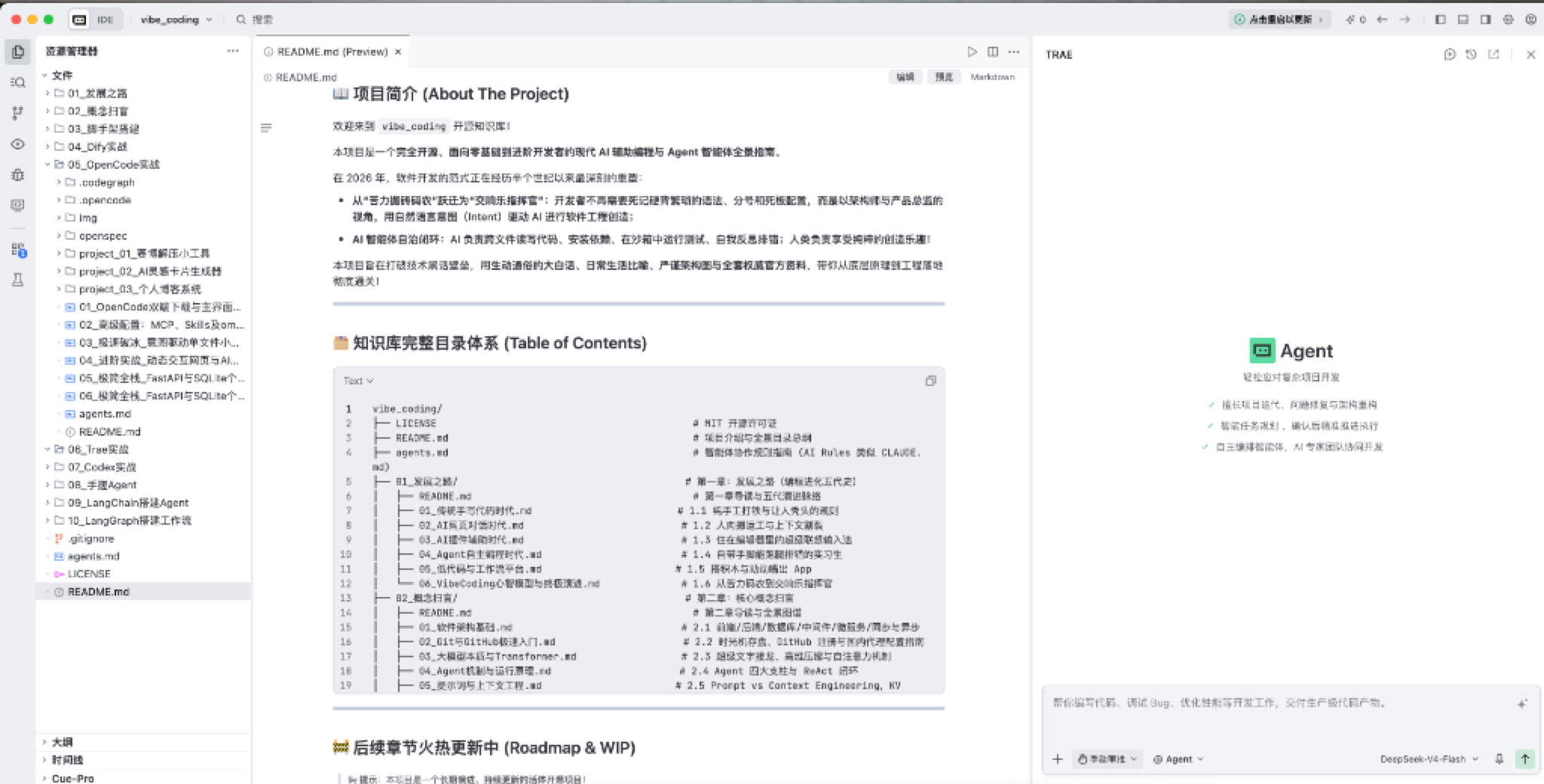Click the voice input microphone icon

click(1499, 759)
